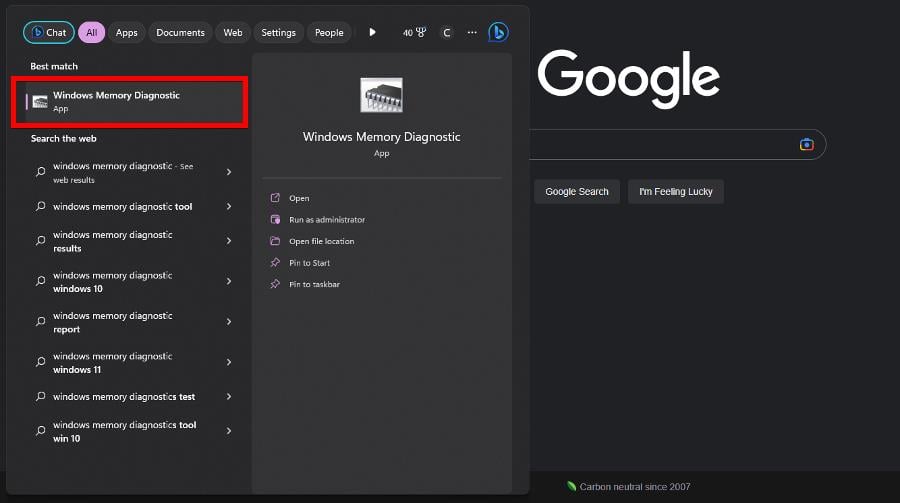The image size is (900, 503).
Task: Choose Pin to taskbar
Action: 314,284
